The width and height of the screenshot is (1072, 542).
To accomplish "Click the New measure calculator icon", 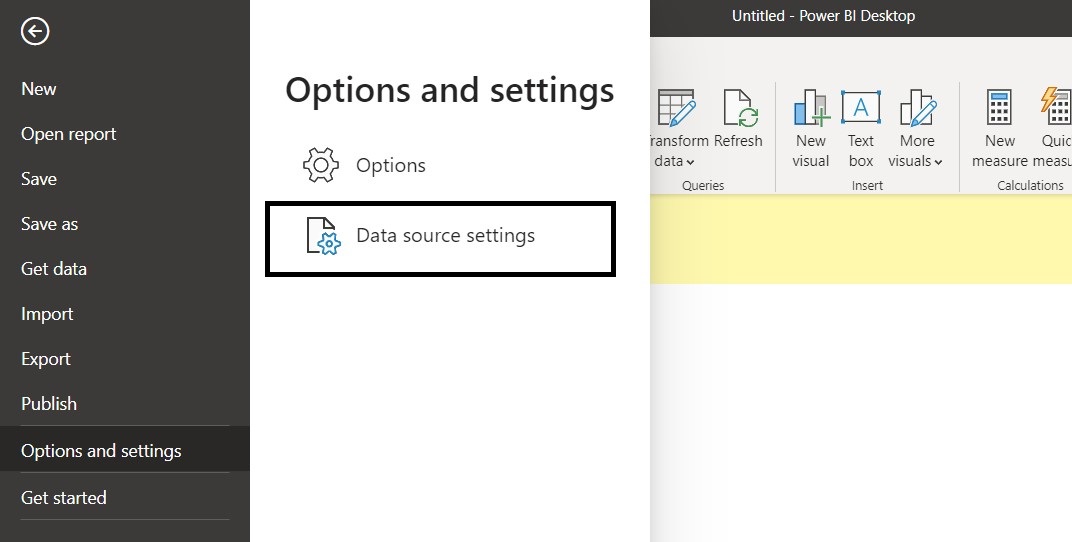I will point(999,107).
